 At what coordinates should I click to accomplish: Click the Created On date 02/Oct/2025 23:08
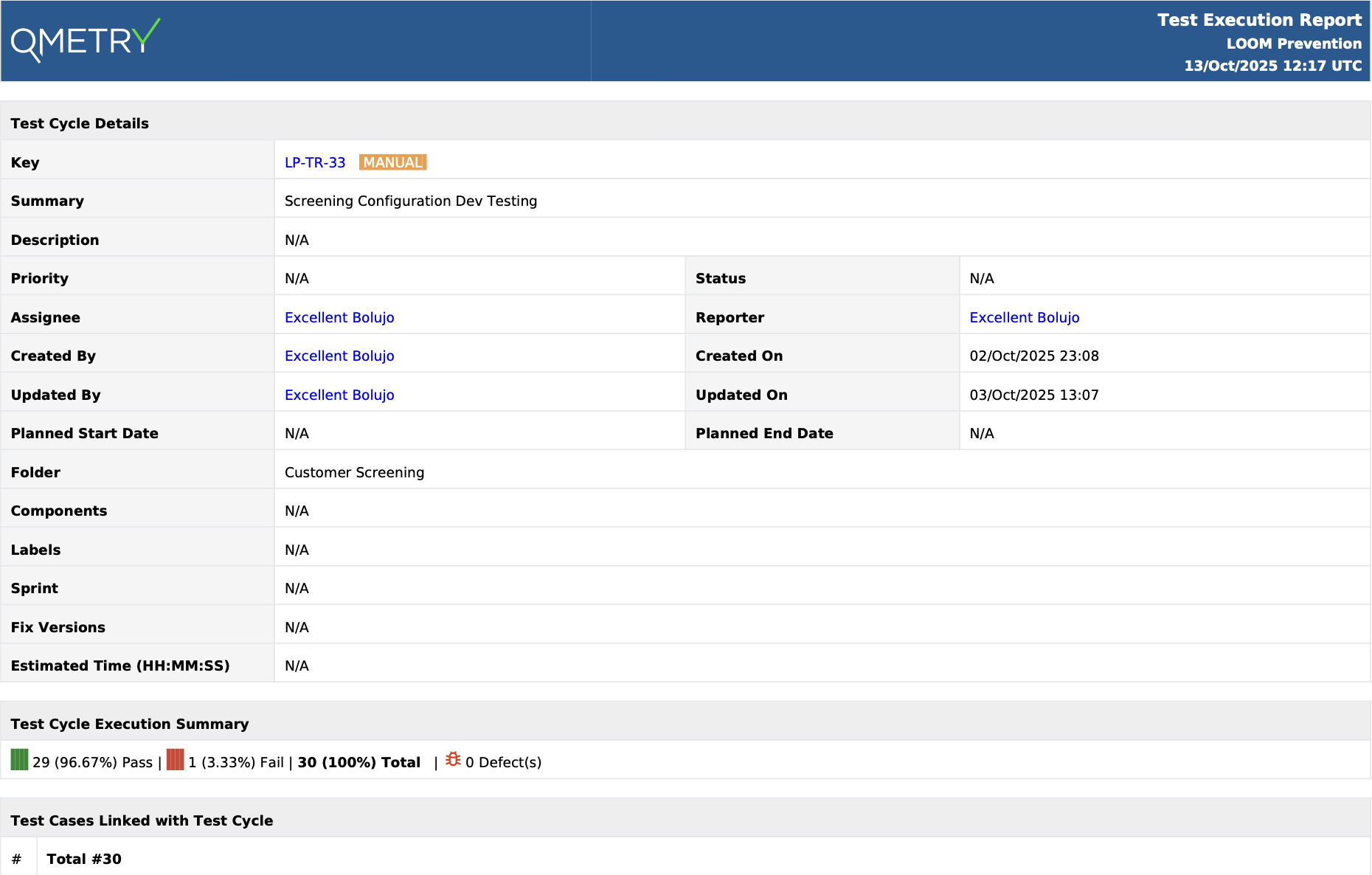point(1033,356)
